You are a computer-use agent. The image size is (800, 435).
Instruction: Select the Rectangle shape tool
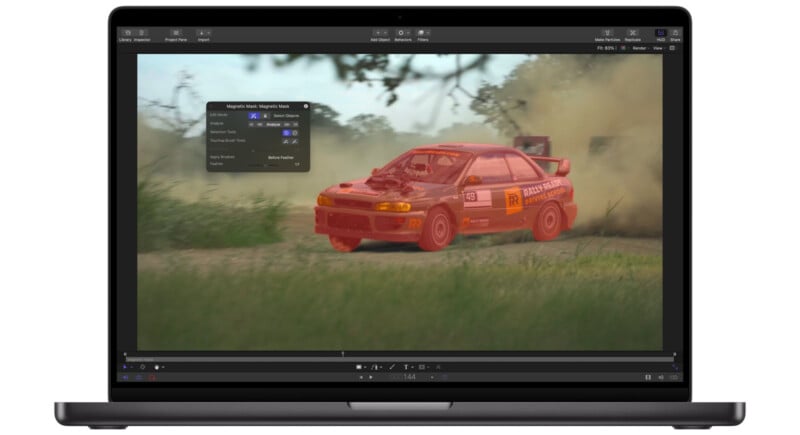[359, 367]
